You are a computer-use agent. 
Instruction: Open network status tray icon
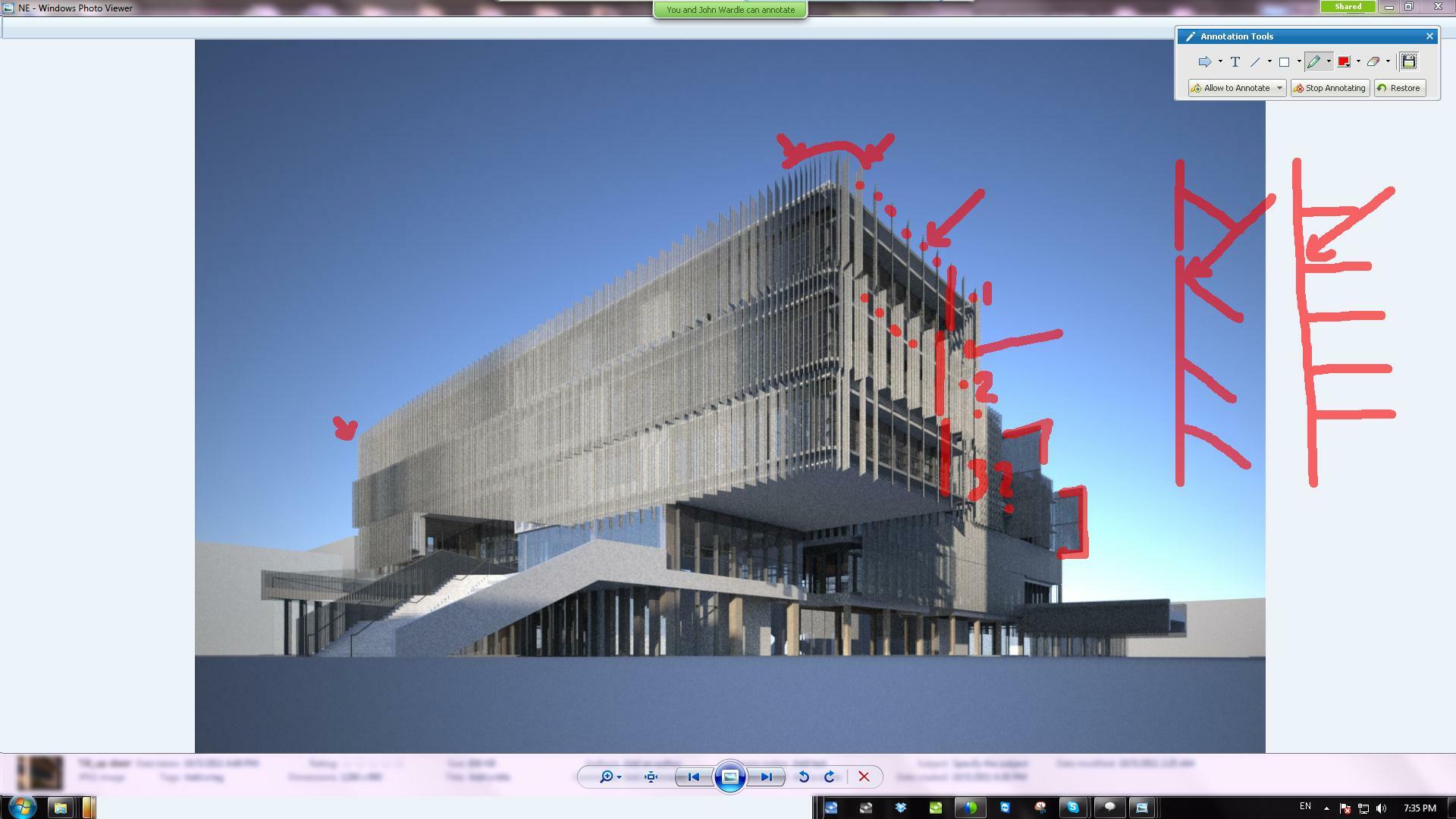1363,808
